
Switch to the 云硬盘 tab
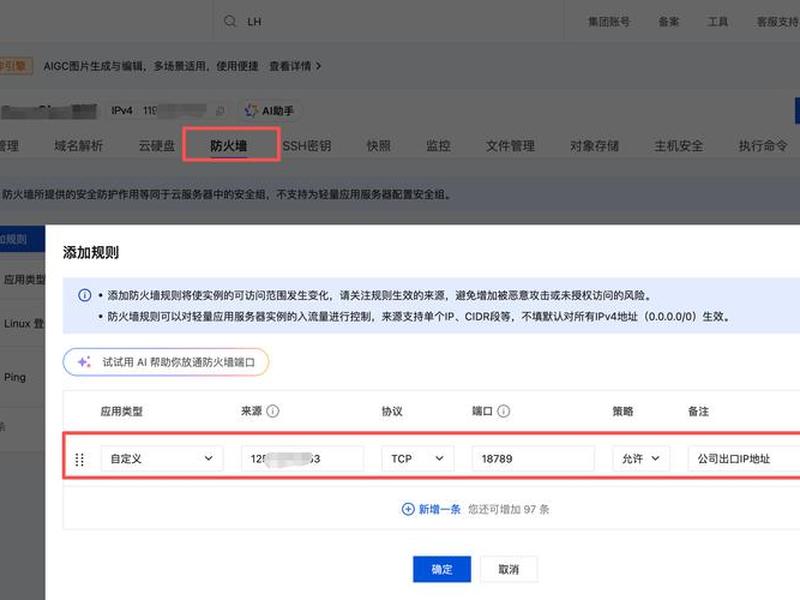click(x=157, y=146)
